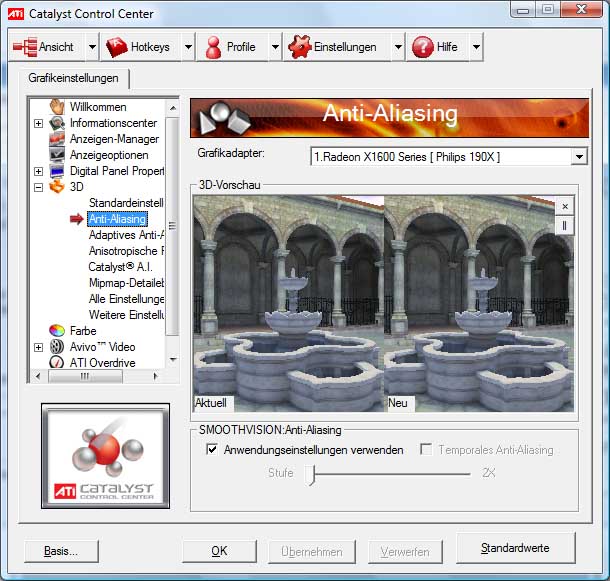Click the Einstellungen gear icon
610x581 pixels.
coord(300,47)
